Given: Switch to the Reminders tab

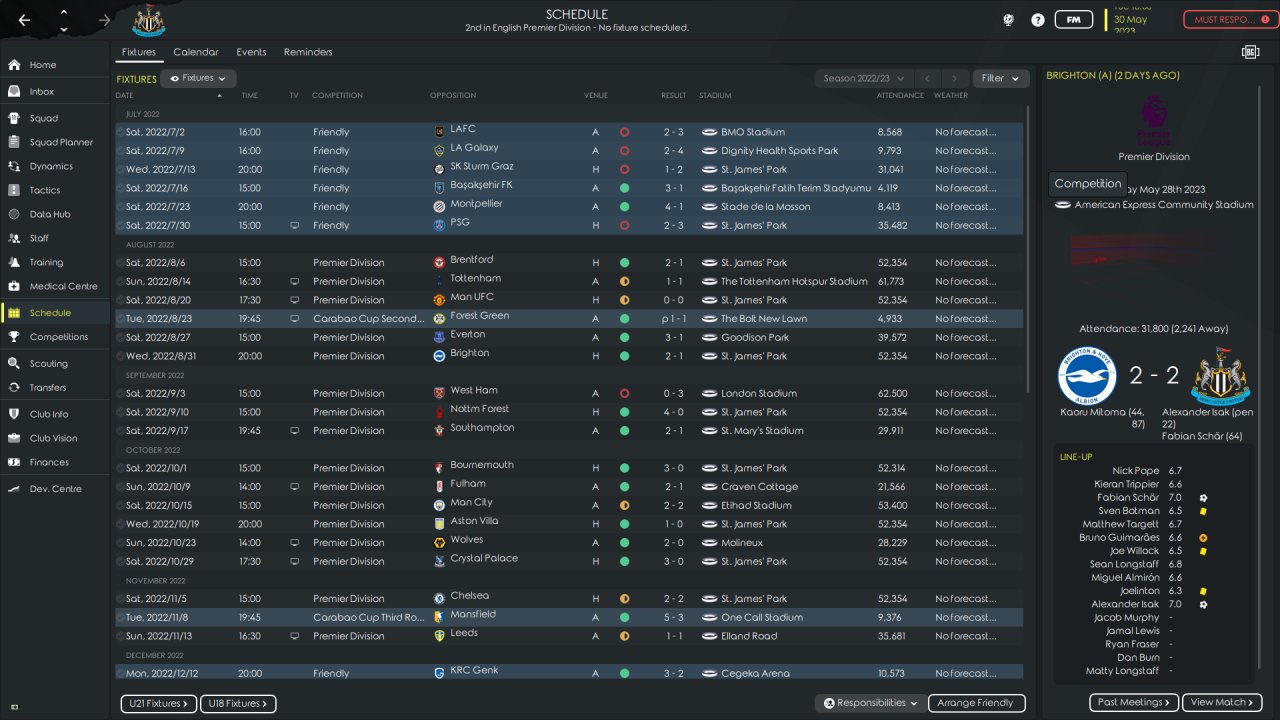Looking at the screenshot, I should (308, 52).
